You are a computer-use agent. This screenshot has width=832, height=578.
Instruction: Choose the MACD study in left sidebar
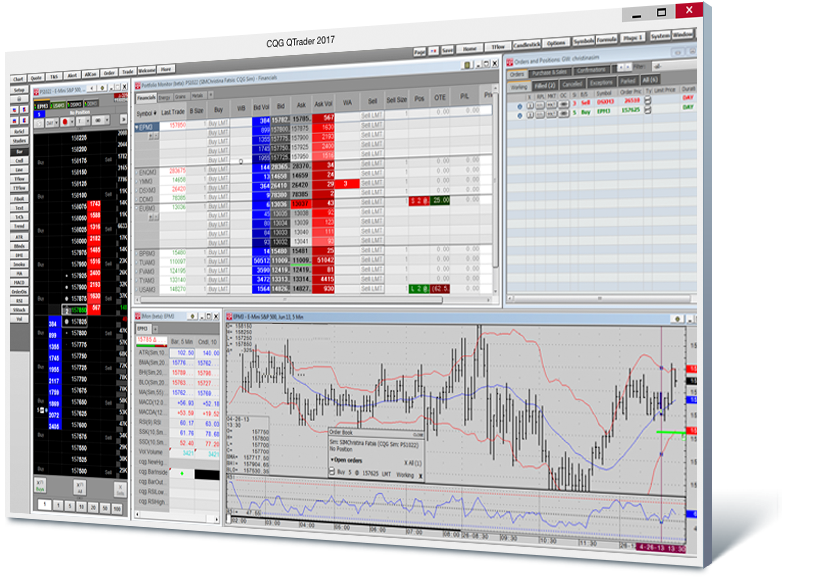click(18, 282)
